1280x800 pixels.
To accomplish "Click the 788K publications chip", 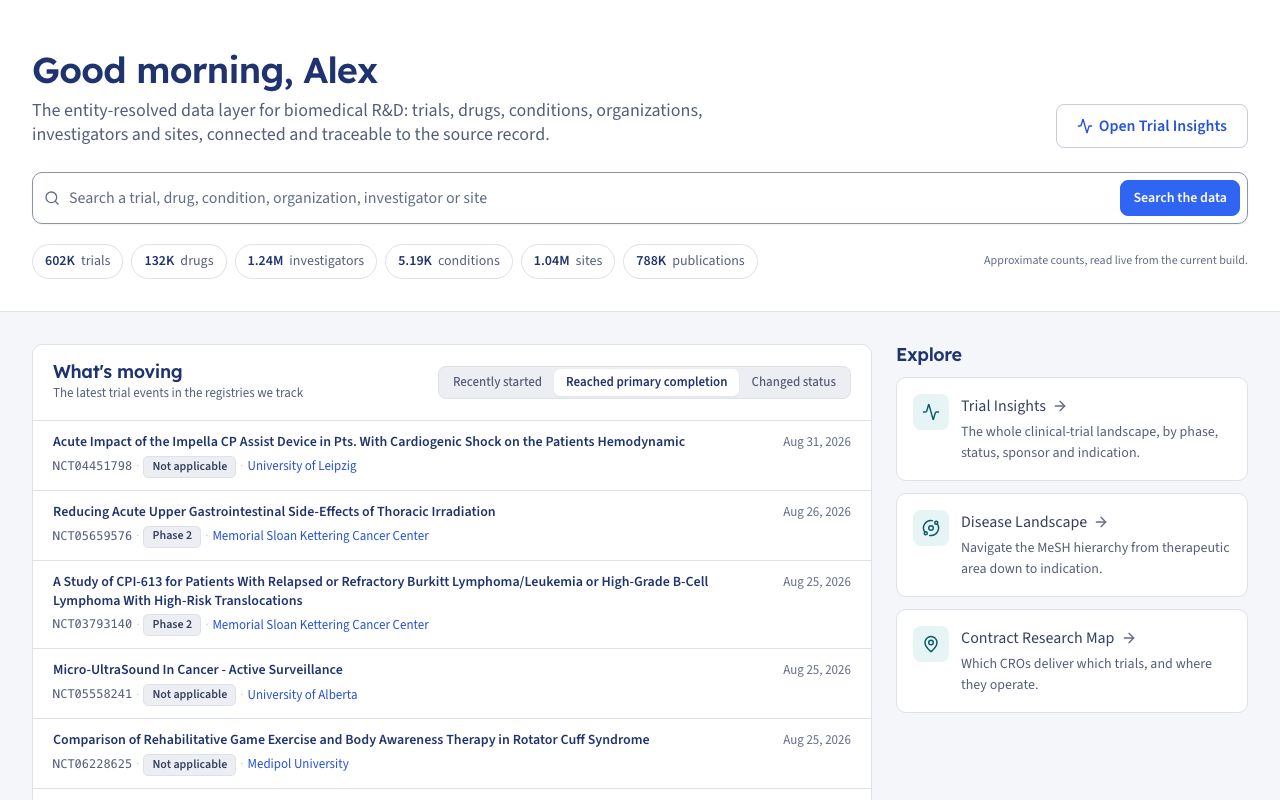I will pos(690,261).
